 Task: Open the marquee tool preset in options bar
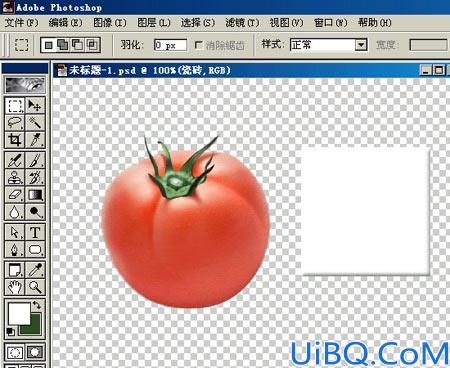(22, 44)
